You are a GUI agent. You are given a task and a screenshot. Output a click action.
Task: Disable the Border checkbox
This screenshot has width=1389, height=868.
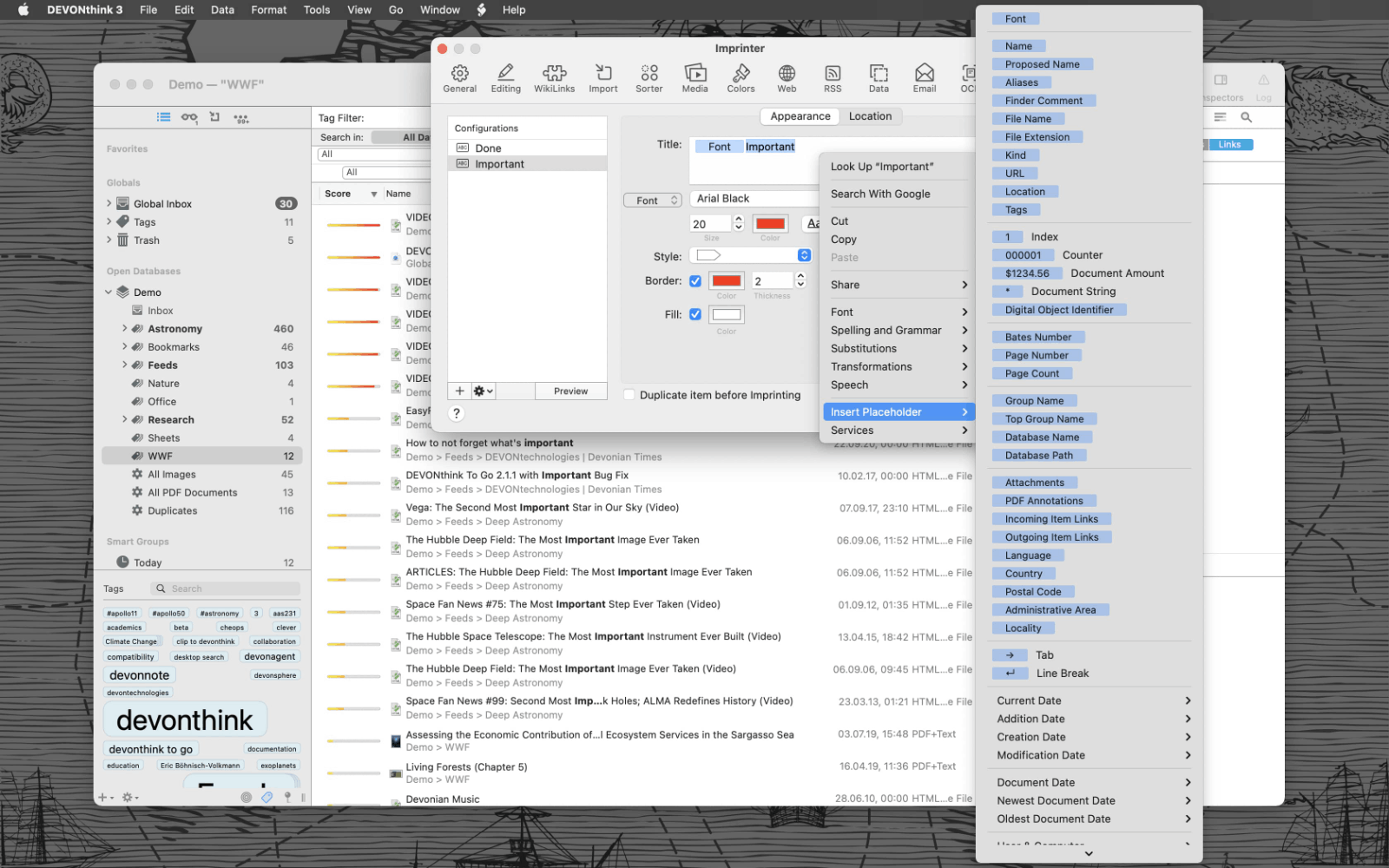(x=695, y=281)
